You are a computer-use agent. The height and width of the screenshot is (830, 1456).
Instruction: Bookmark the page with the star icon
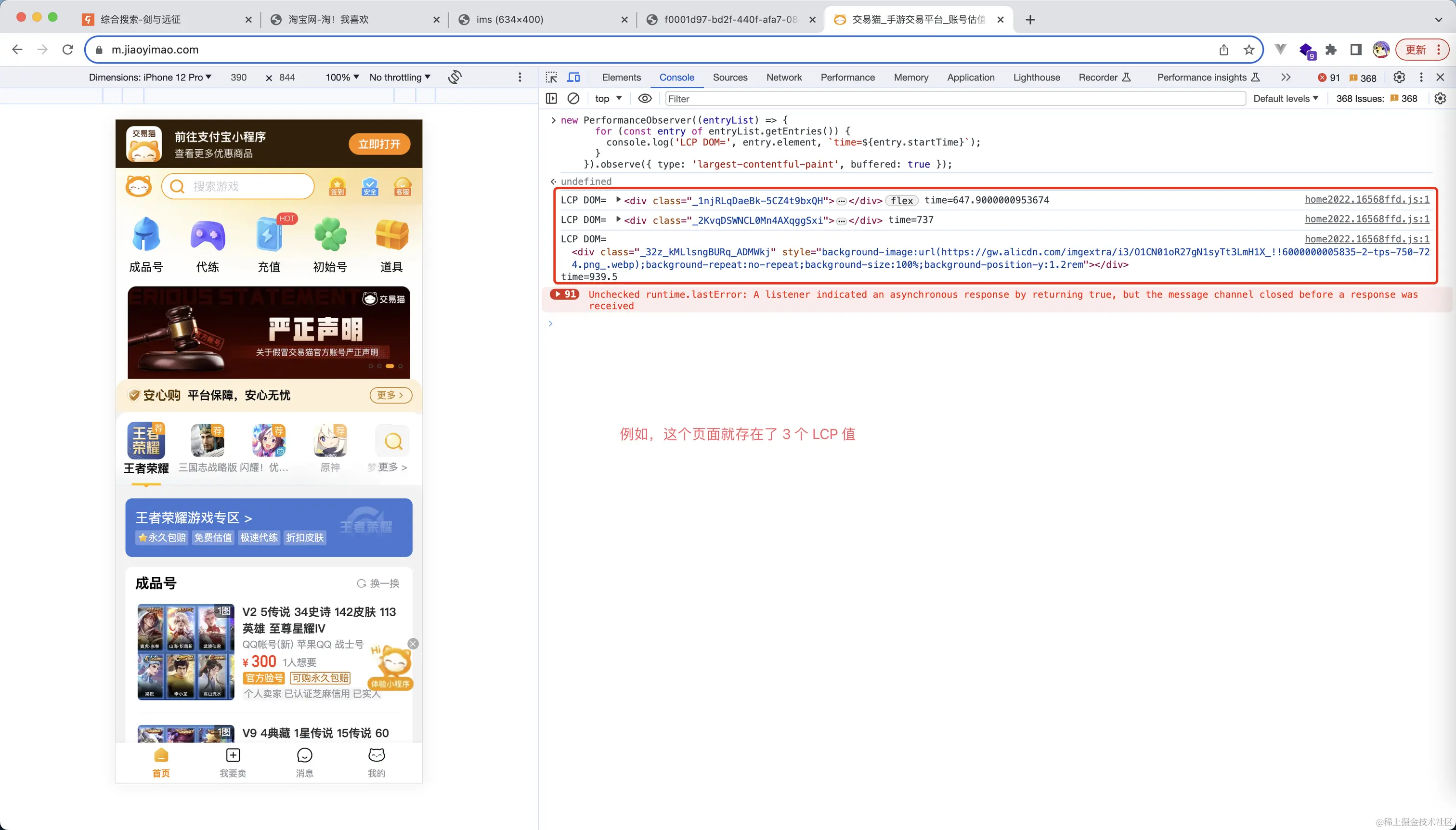1249,50
